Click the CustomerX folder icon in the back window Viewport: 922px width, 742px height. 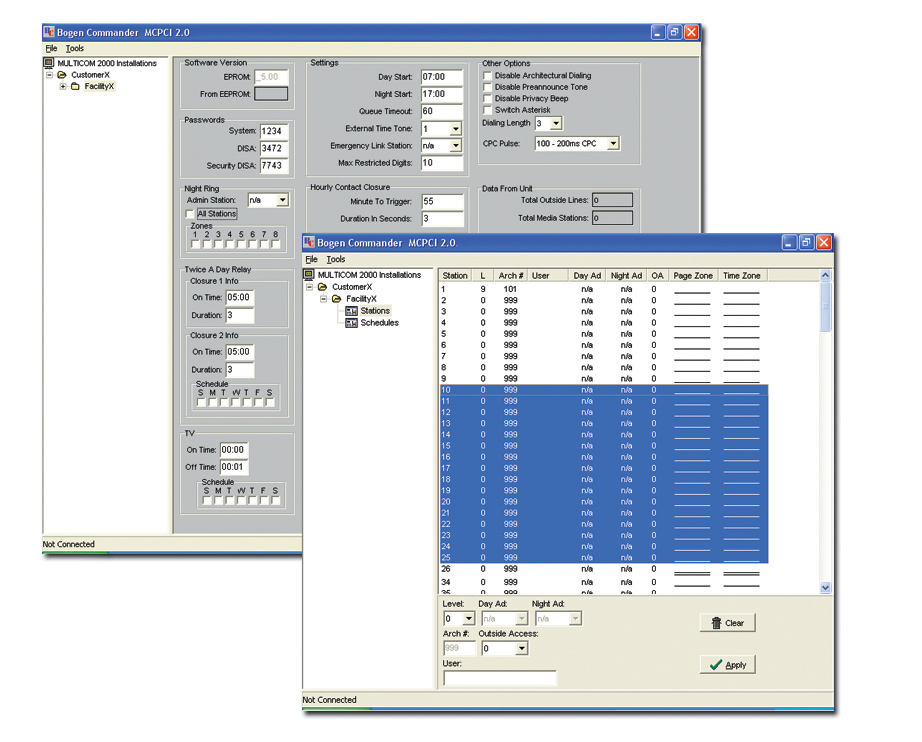click(62, 75)
